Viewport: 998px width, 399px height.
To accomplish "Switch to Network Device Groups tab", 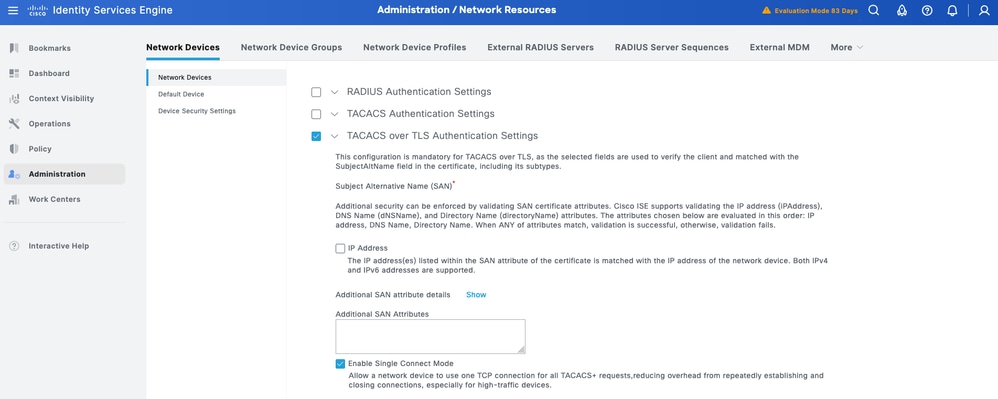I will point(292,47).
